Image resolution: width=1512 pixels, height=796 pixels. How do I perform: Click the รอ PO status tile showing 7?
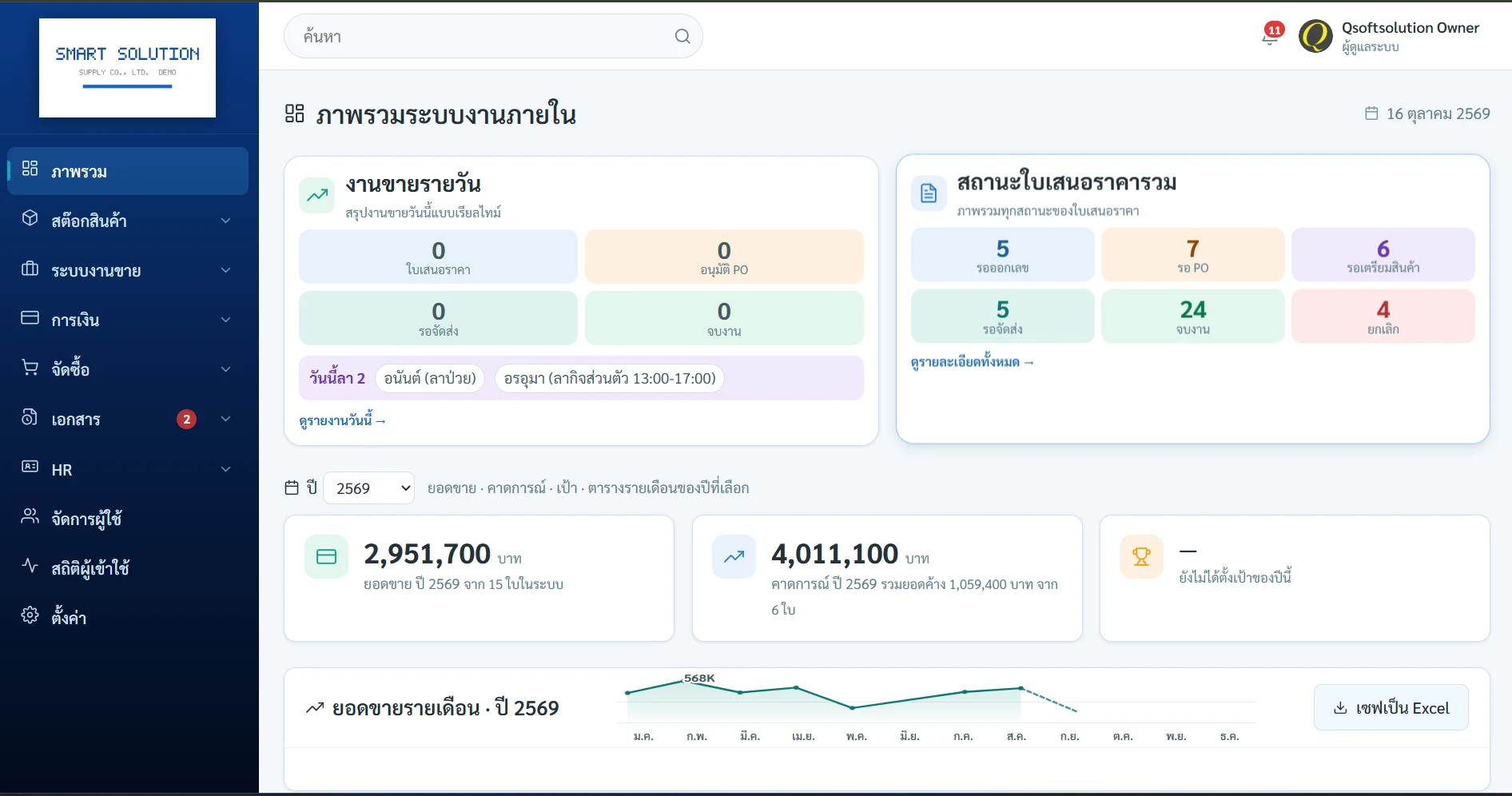point(1193,255)
